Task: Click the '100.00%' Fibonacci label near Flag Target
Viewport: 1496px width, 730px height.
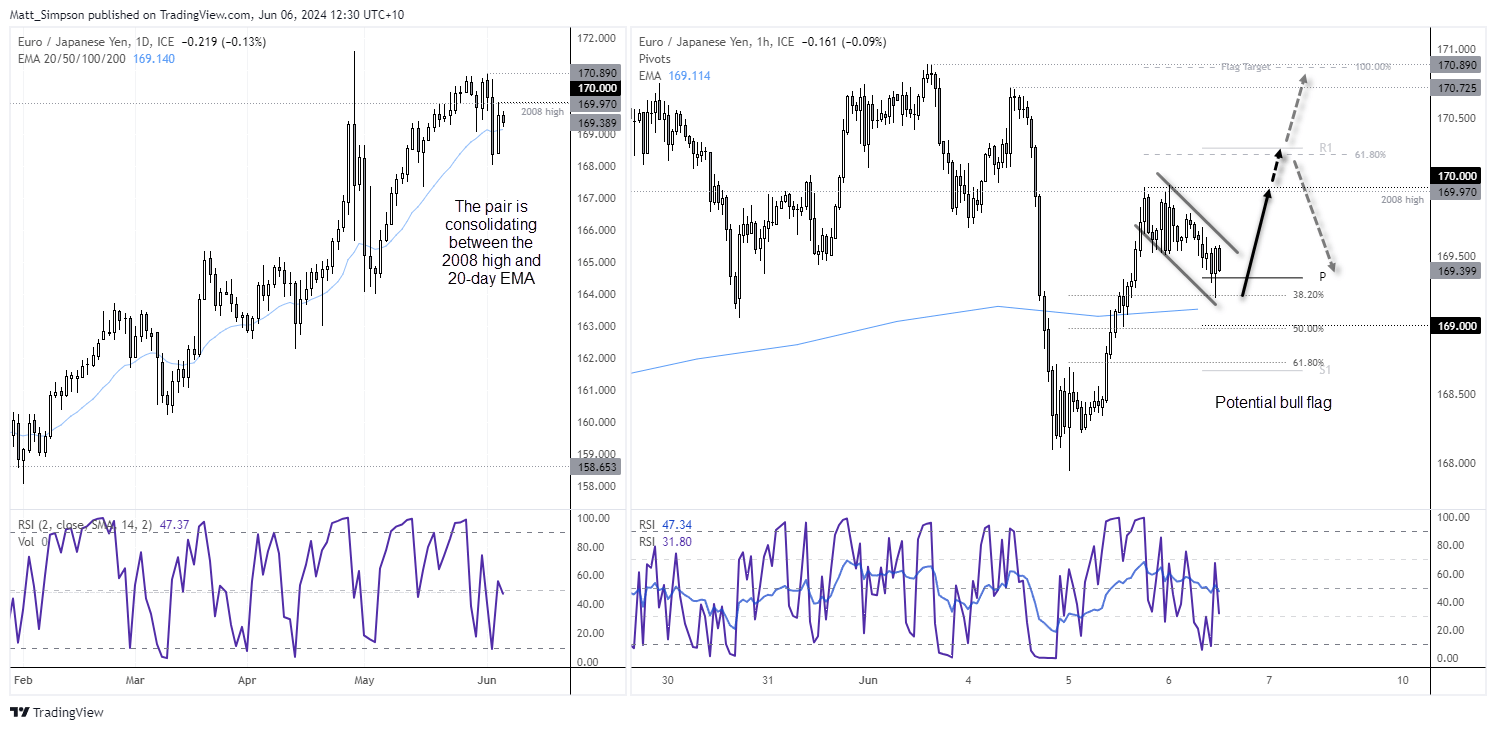Action: (x=1373, y=66)
